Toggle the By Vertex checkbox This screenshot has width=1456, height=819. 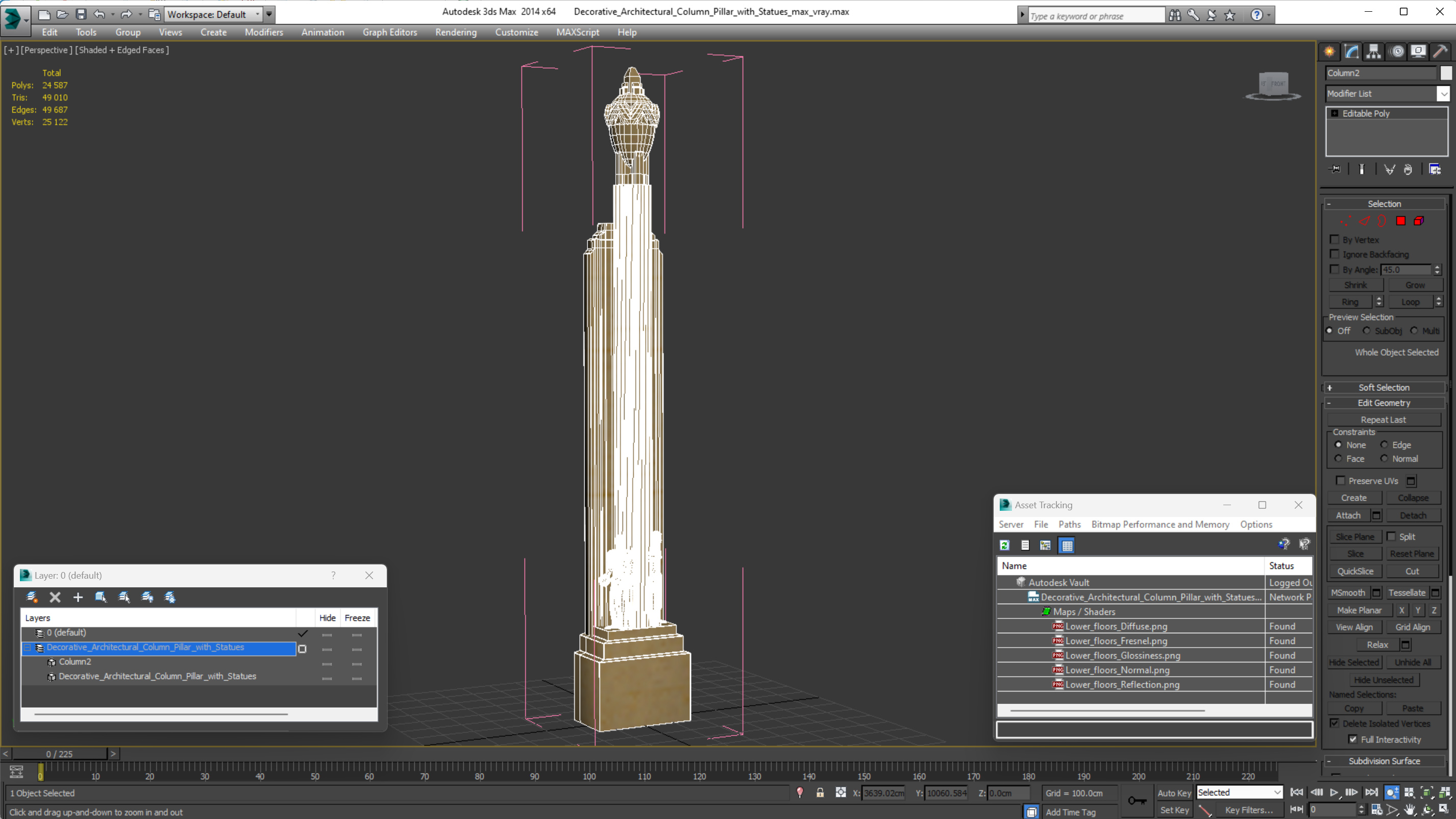pos(1336,239)
